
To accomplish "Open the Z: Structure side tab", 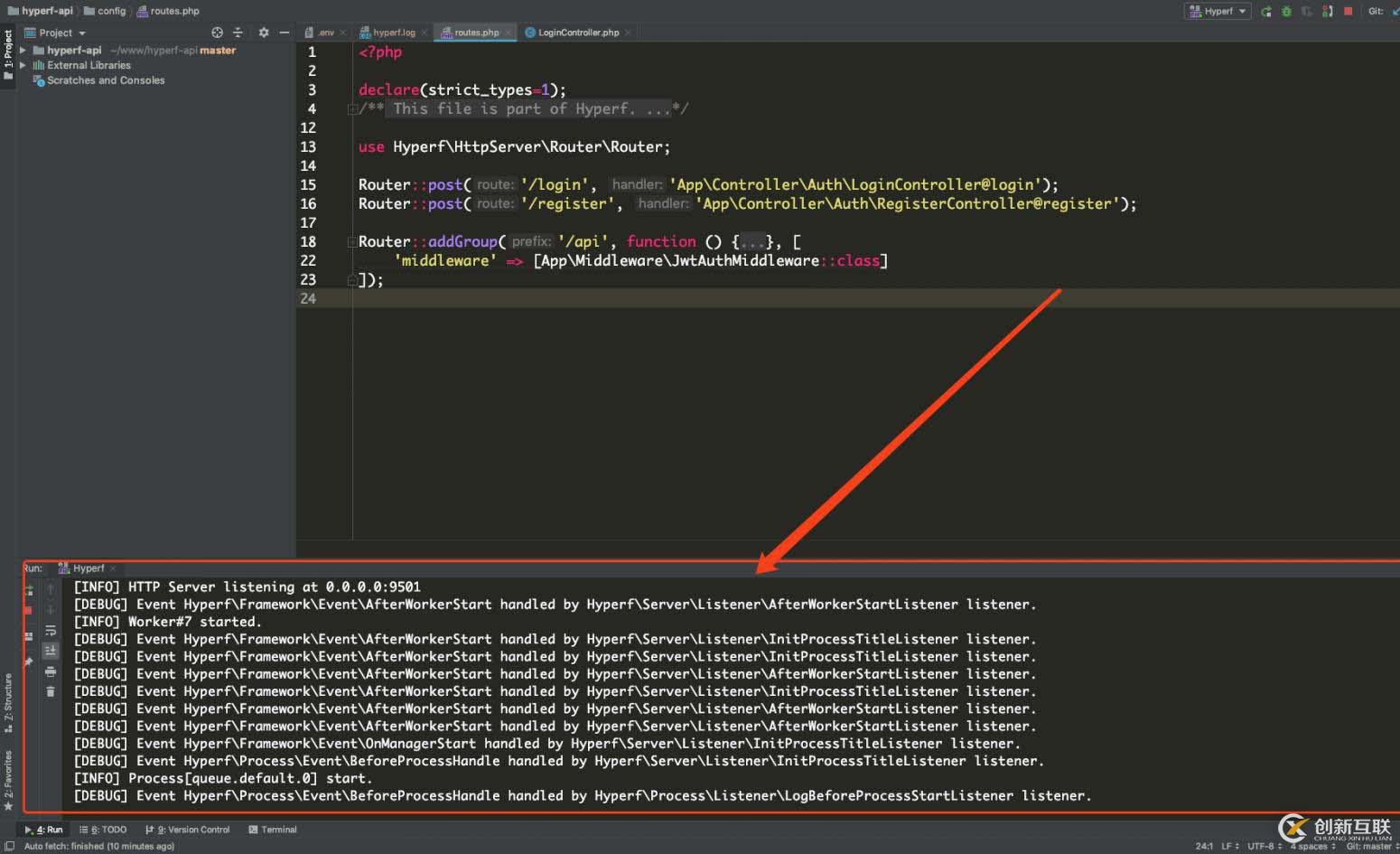I will coord(8,702).
